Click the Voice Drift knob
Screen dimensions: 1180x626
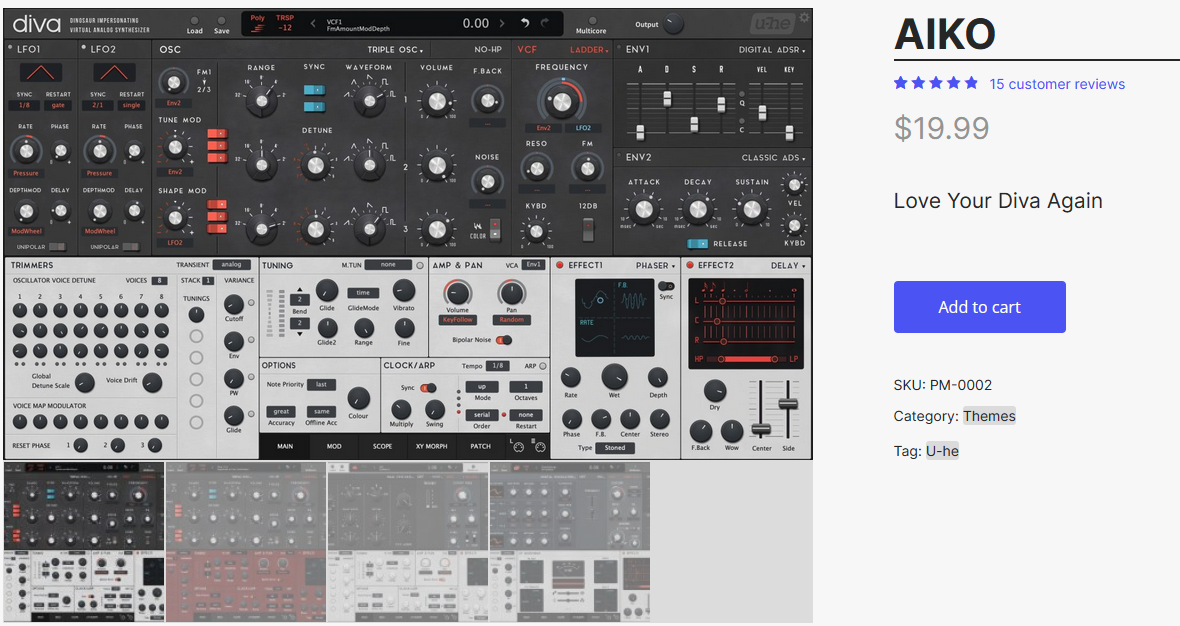point(152,382)
